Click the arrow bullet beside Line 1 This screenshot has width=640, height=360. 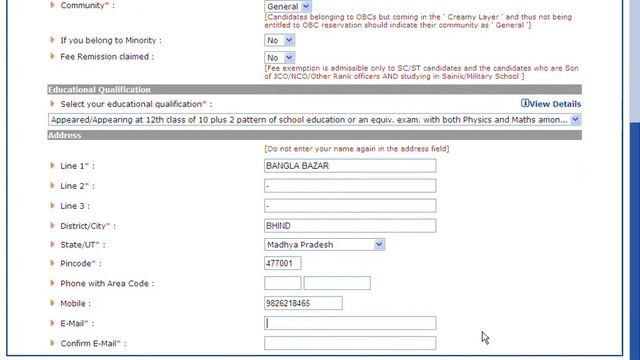click(52, 165)
